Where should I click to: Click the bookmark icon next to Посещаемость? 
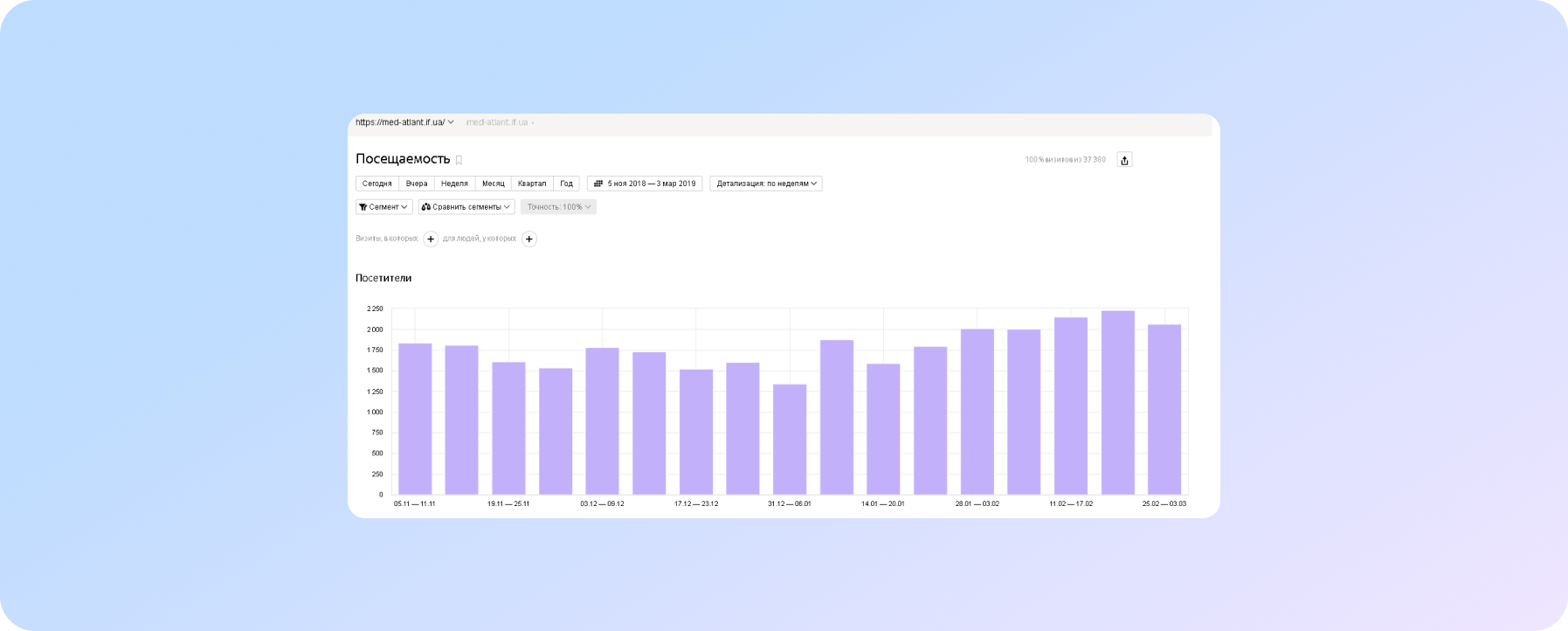tap(459, 160)
